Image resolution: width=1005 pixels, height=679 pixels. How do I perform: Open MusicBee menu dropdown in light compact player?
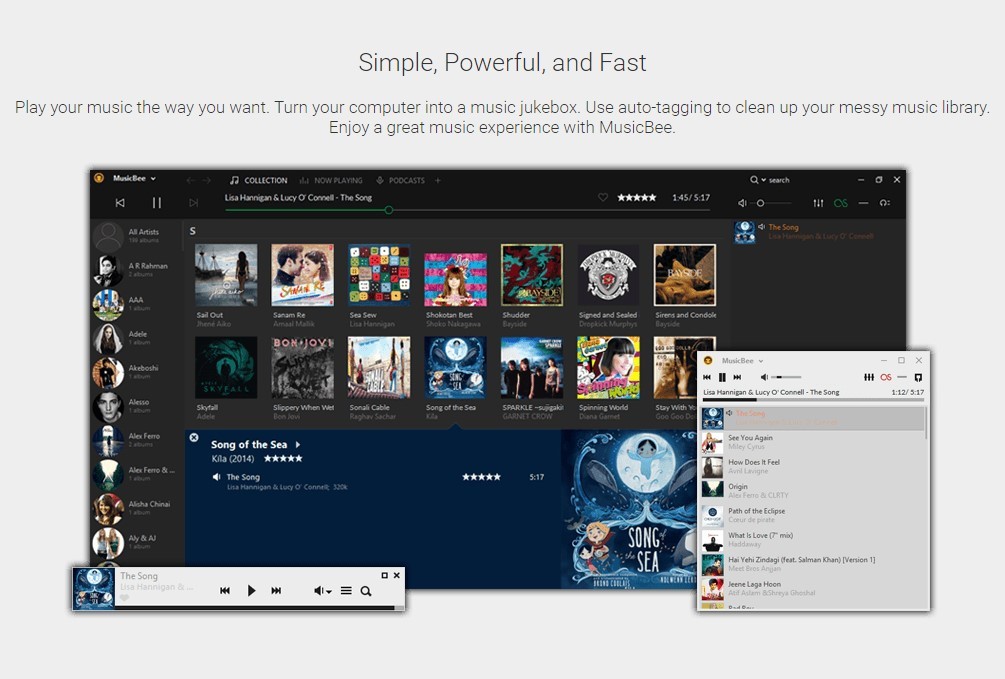[742, 360]
